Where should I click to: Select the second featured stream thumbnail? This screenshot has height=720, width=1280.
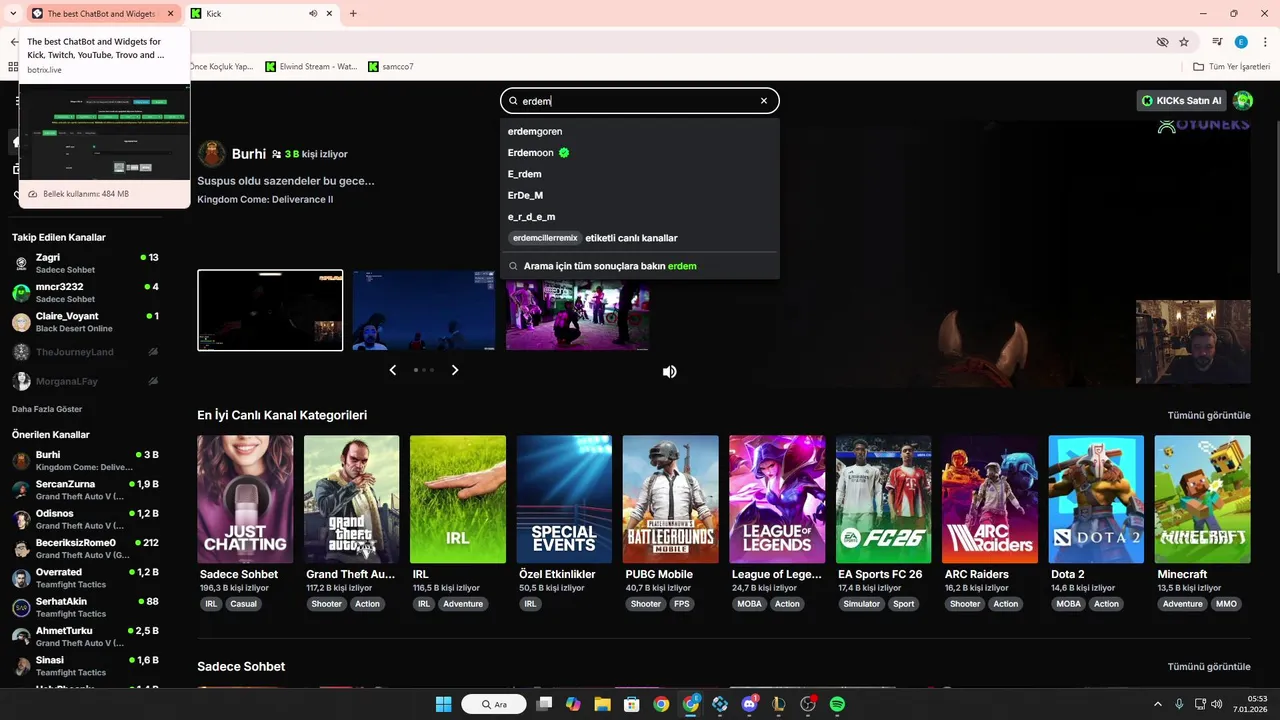pyautogui.click(x=424, y=310)
